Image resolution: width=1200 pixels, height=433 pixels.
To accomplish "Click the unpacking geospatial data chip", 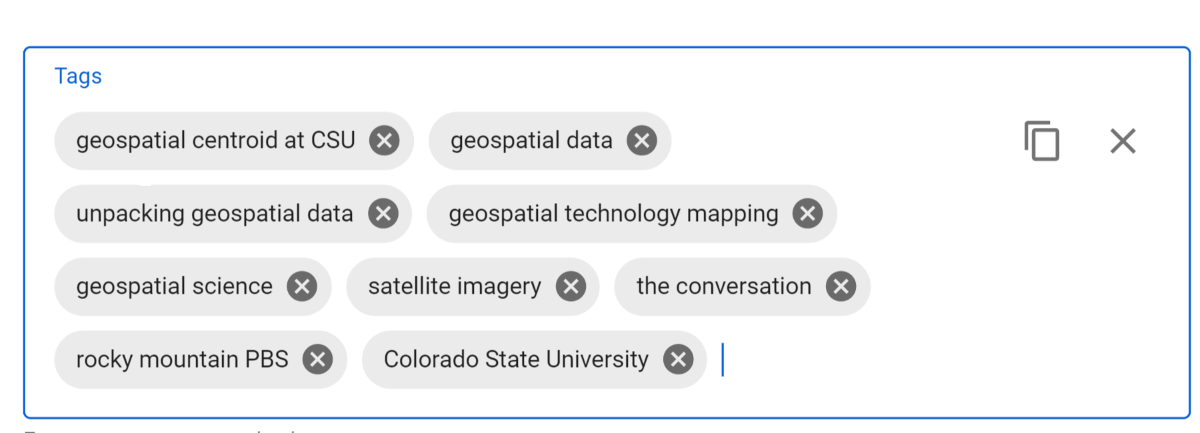I will click(x=233, y=214).
